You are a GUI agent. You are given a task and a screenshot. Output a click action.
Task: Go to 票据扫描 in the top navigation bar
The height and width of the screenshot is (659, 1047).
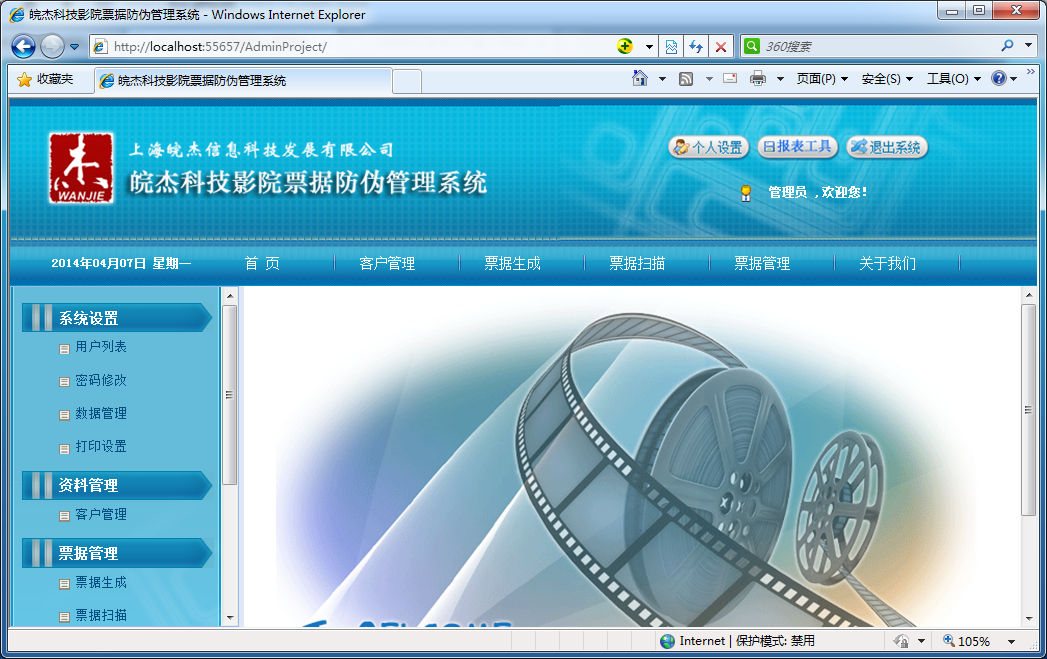[x=637, y=264]
